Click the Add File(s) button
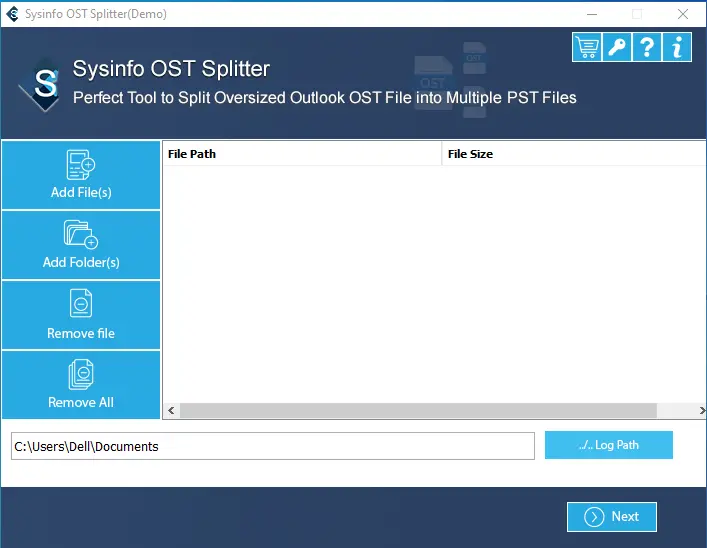The height and width of the screenshot is (548, 707). click(81, 175)
